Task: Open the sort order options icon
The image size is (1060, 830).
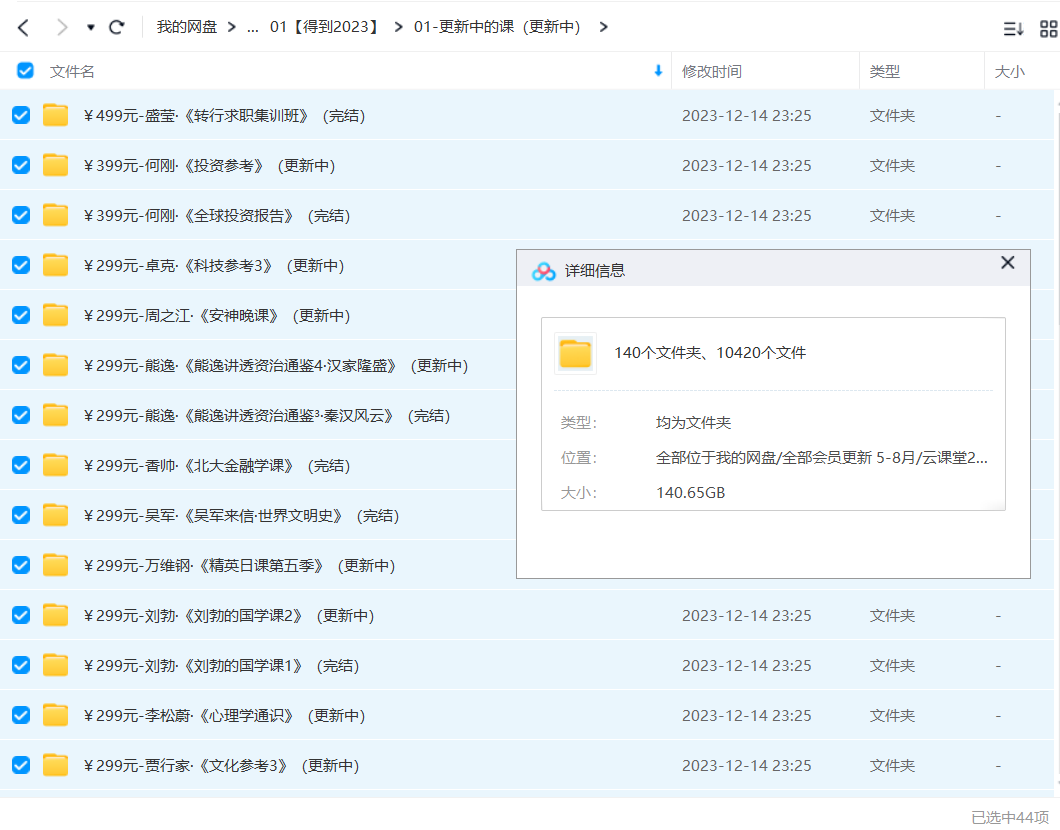Action: [x=1013, y=28]
